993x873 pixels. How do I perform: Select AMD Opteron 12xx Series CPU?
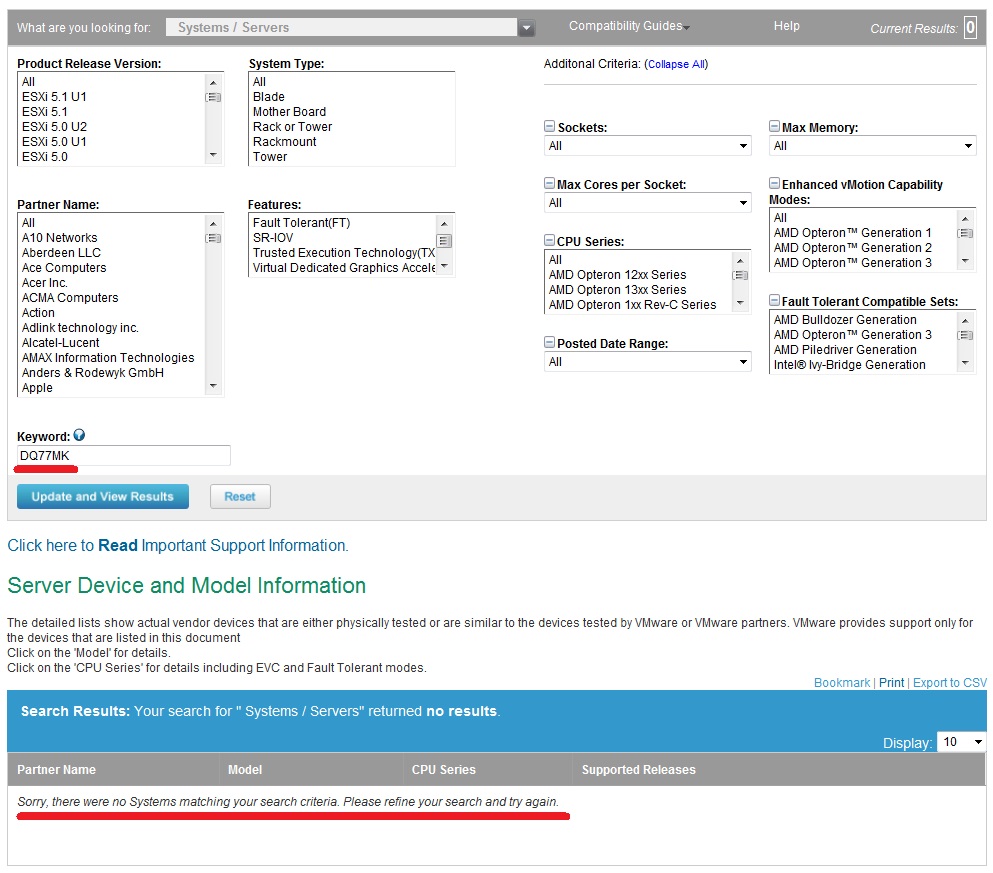pos(617,275)
